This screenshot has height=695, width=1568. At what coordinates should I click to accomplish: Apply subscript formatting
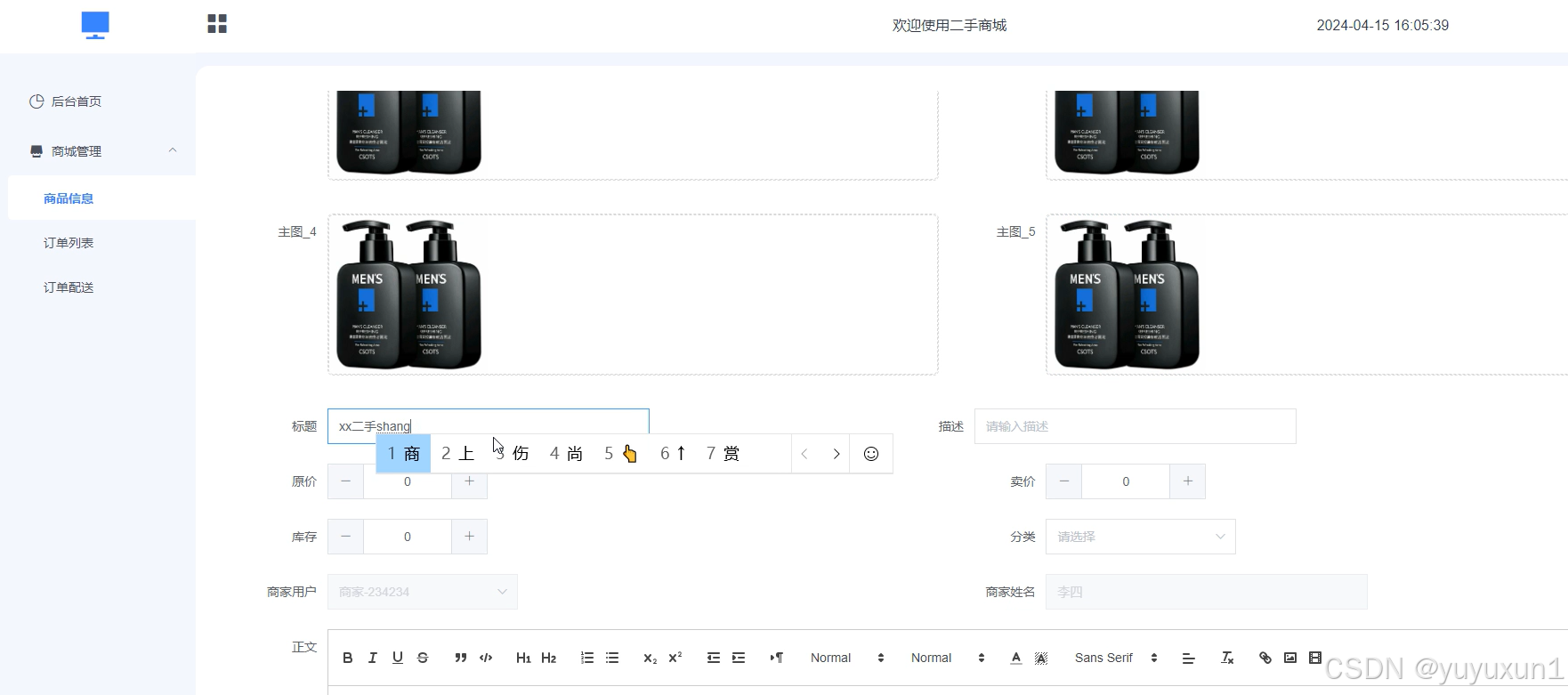coord(651,658)
